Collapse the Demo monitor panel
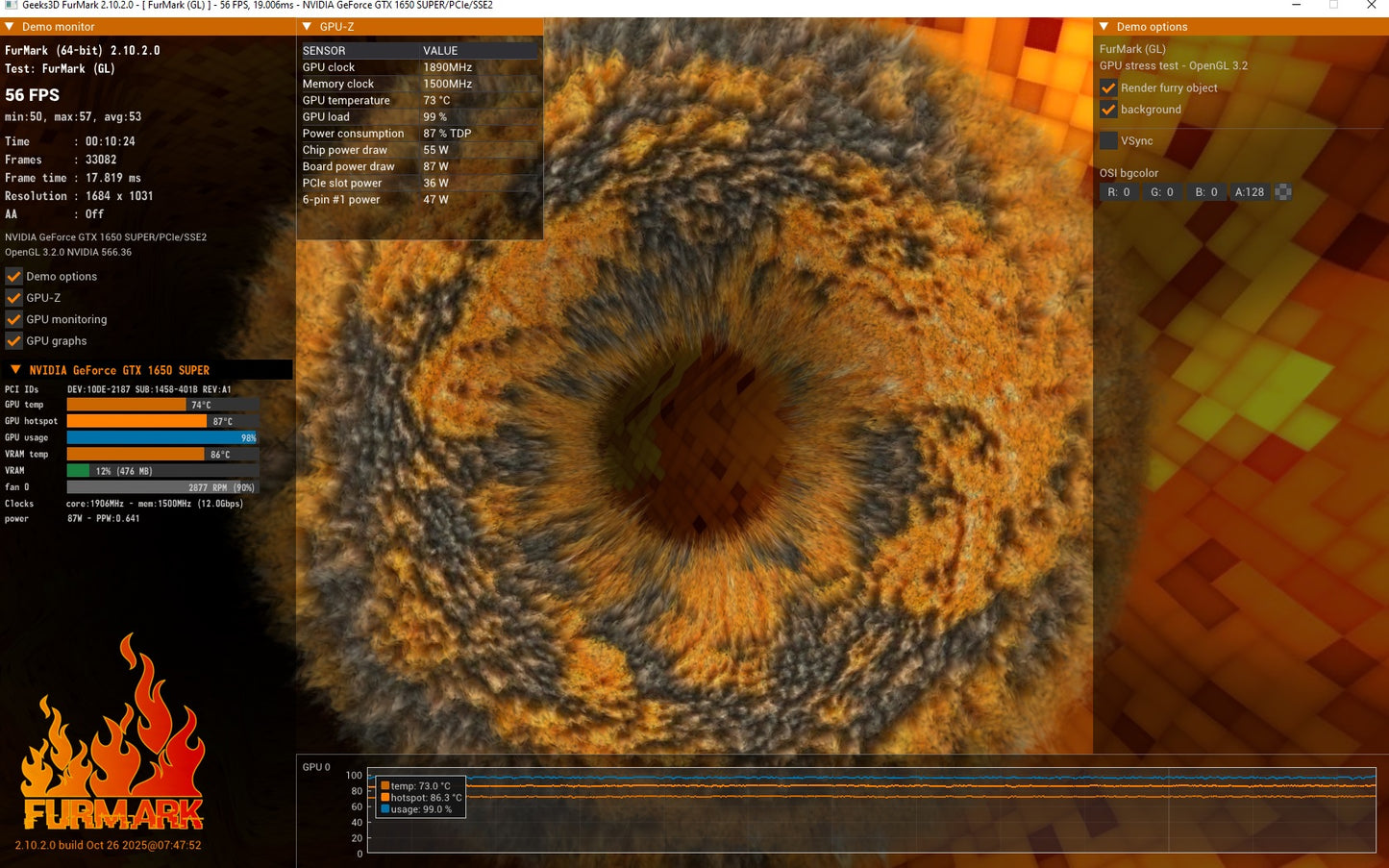Image resolution: width=1389 pixels, height=868 pixels. click(x=10, y=27)
